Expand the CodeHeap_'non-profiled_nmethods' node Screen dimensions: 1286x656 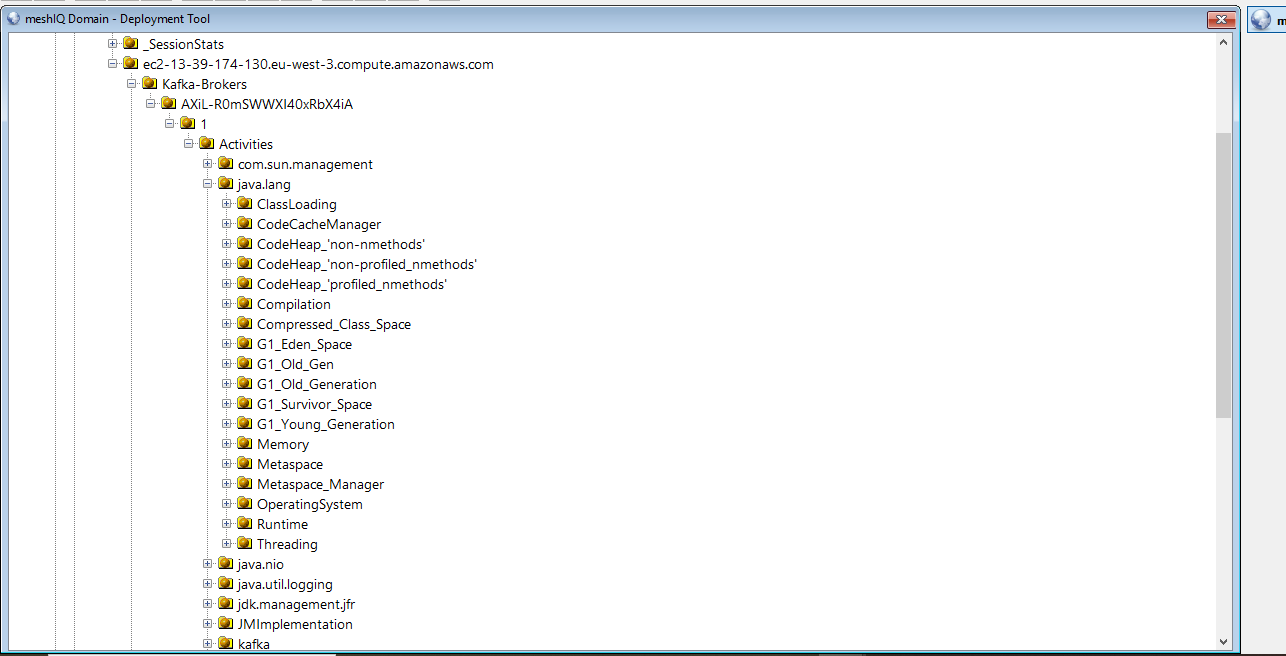pos(227,264)
